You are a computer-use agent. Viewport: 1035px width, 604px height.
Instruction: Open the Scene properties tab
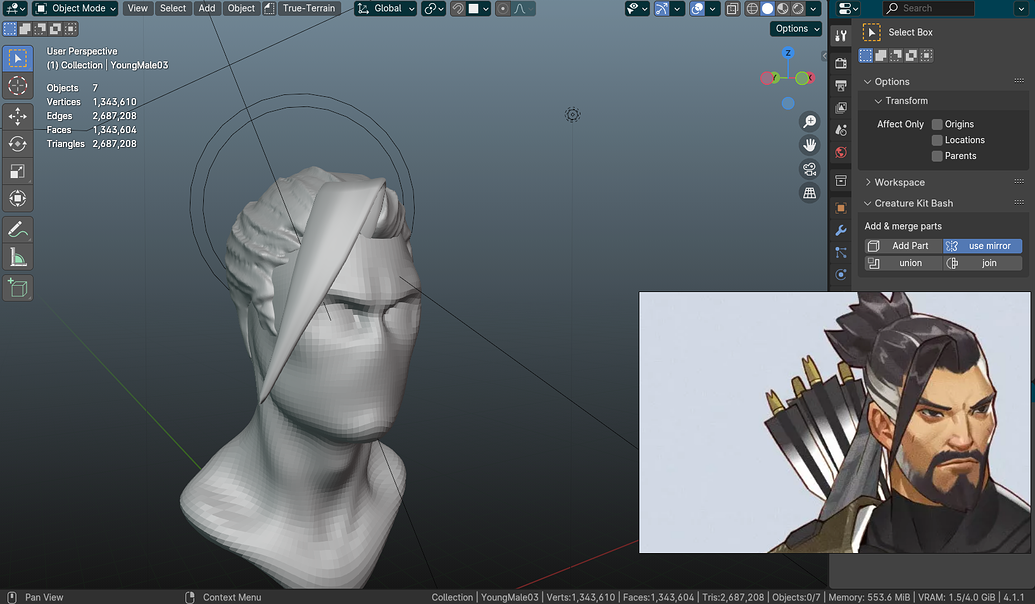pos(840,130)
